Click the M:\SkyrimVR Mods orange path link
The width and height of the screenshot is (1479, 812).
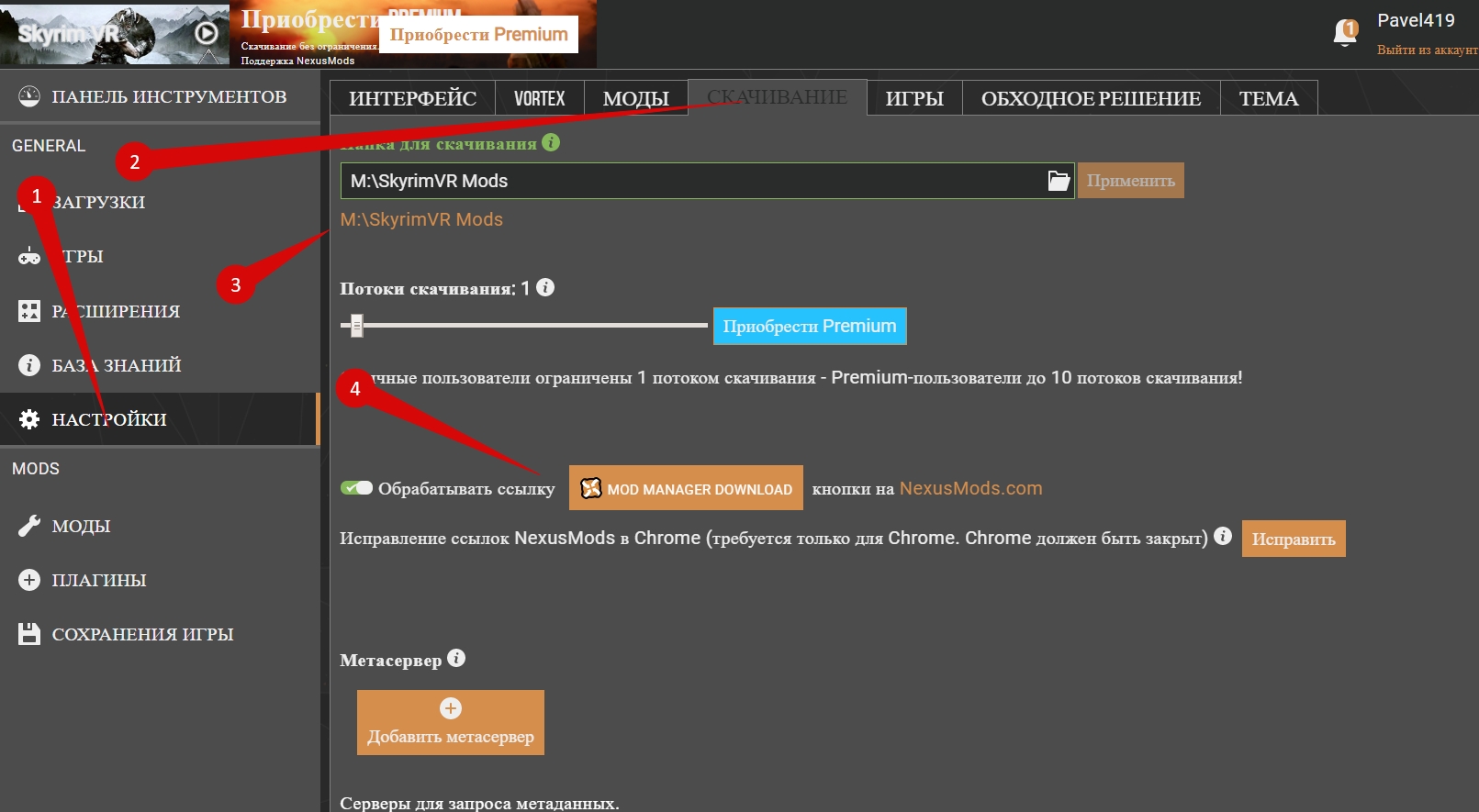pos(421,219)
